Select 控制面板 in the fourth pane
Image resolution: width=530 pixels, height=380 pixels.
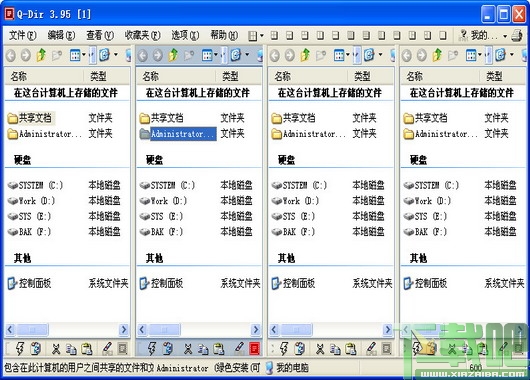point(431,283)
